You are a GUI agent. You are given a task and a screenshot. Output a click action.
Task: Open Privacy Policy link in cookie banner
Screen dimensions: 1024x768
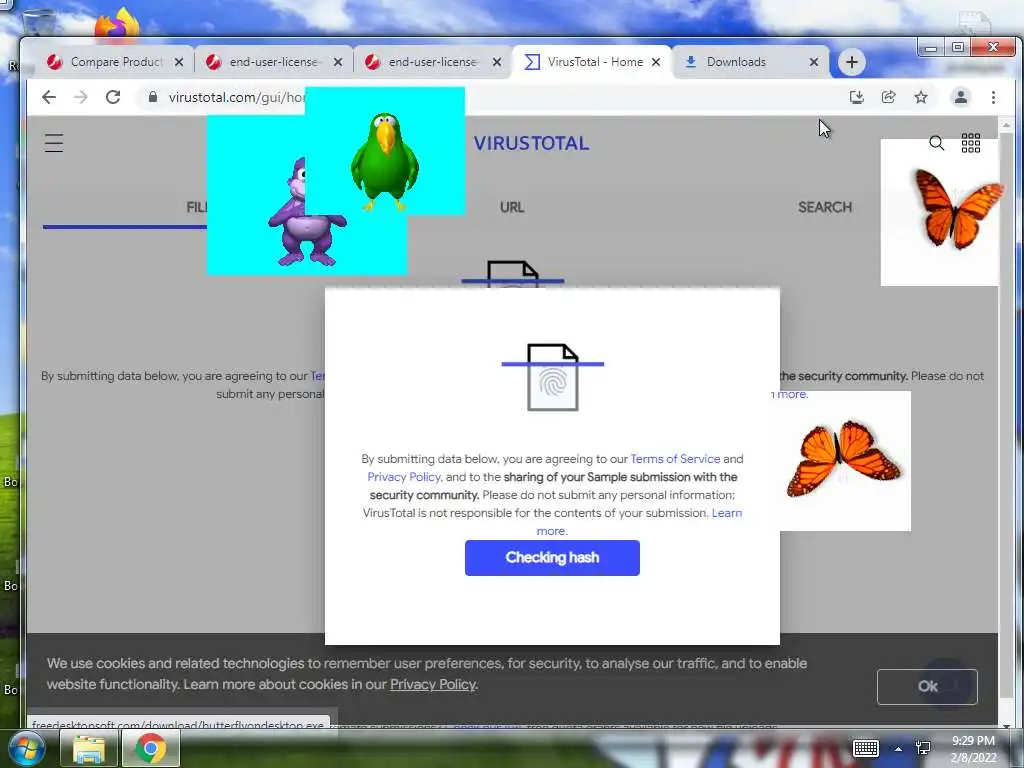(432, 684)
